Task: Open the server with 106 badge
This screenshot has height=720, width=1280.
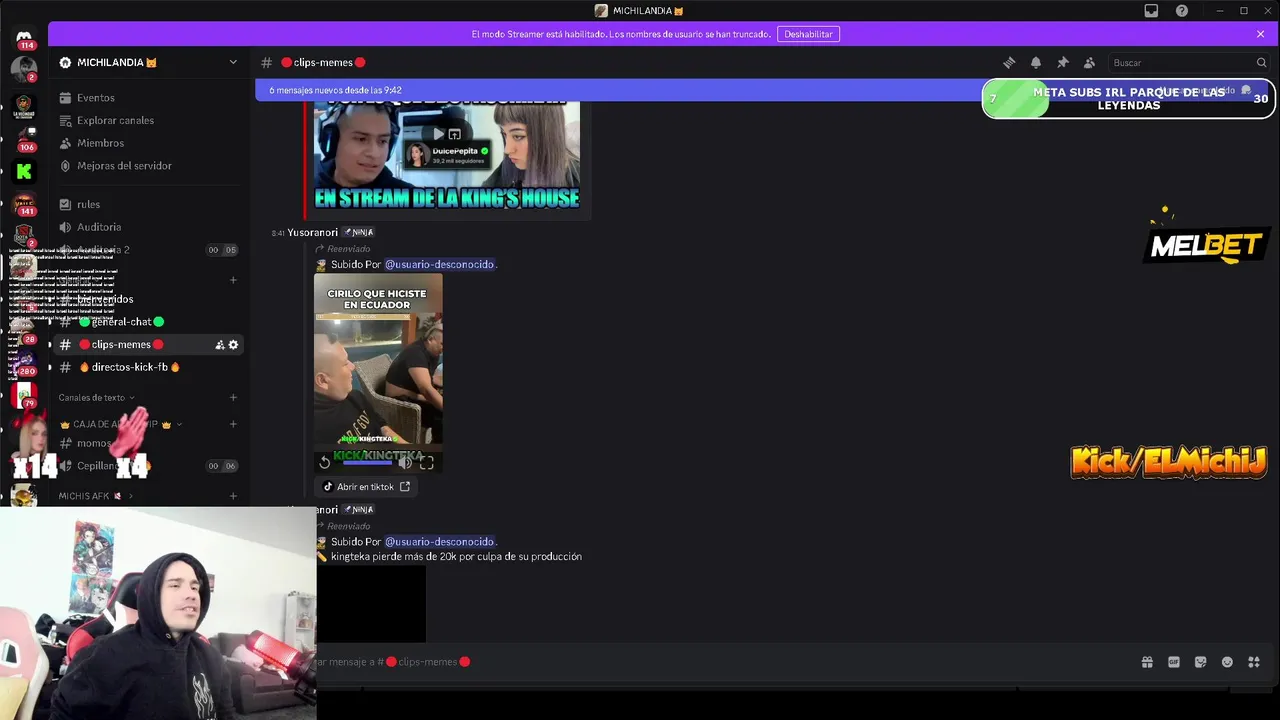Action: point(24,138)
